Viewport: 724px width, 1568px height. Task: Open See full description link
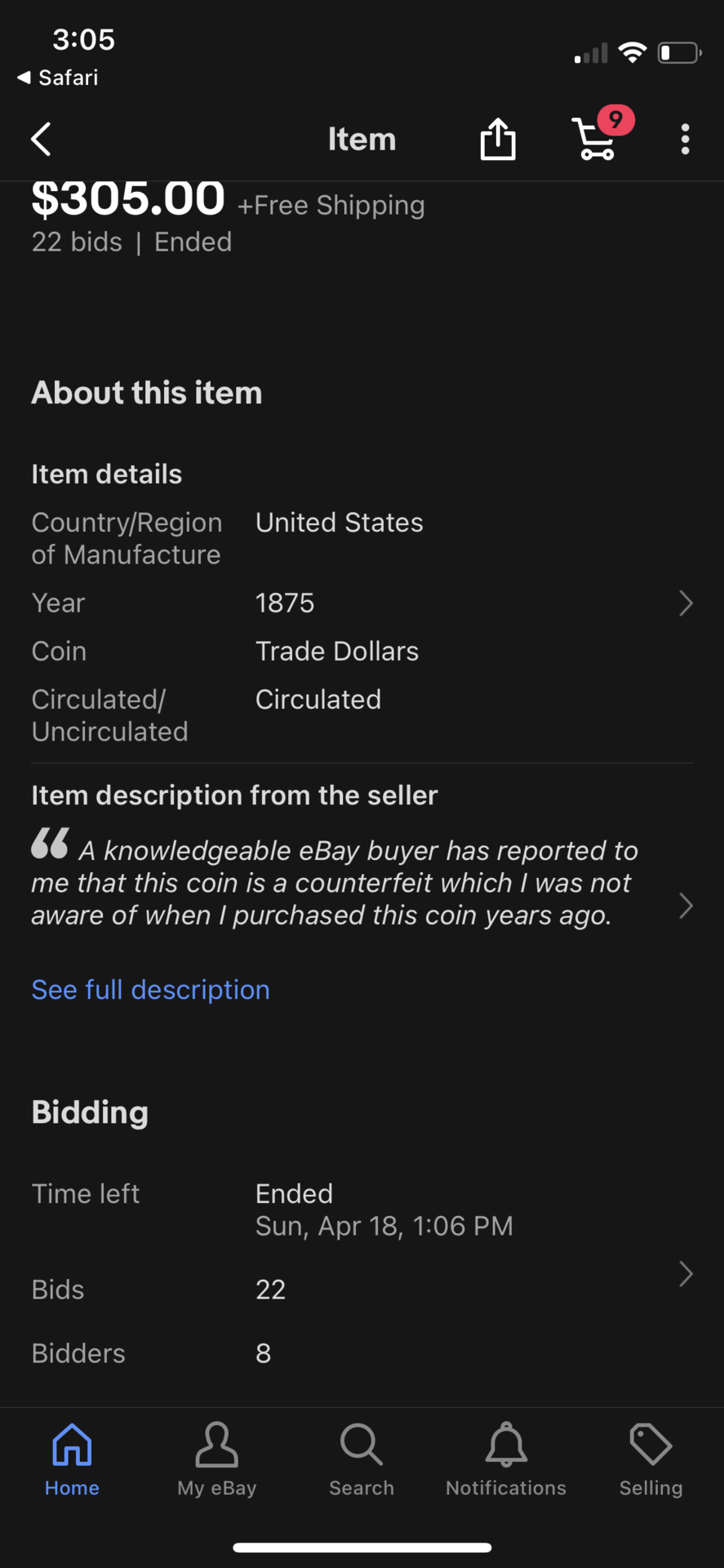pos(150,990)
